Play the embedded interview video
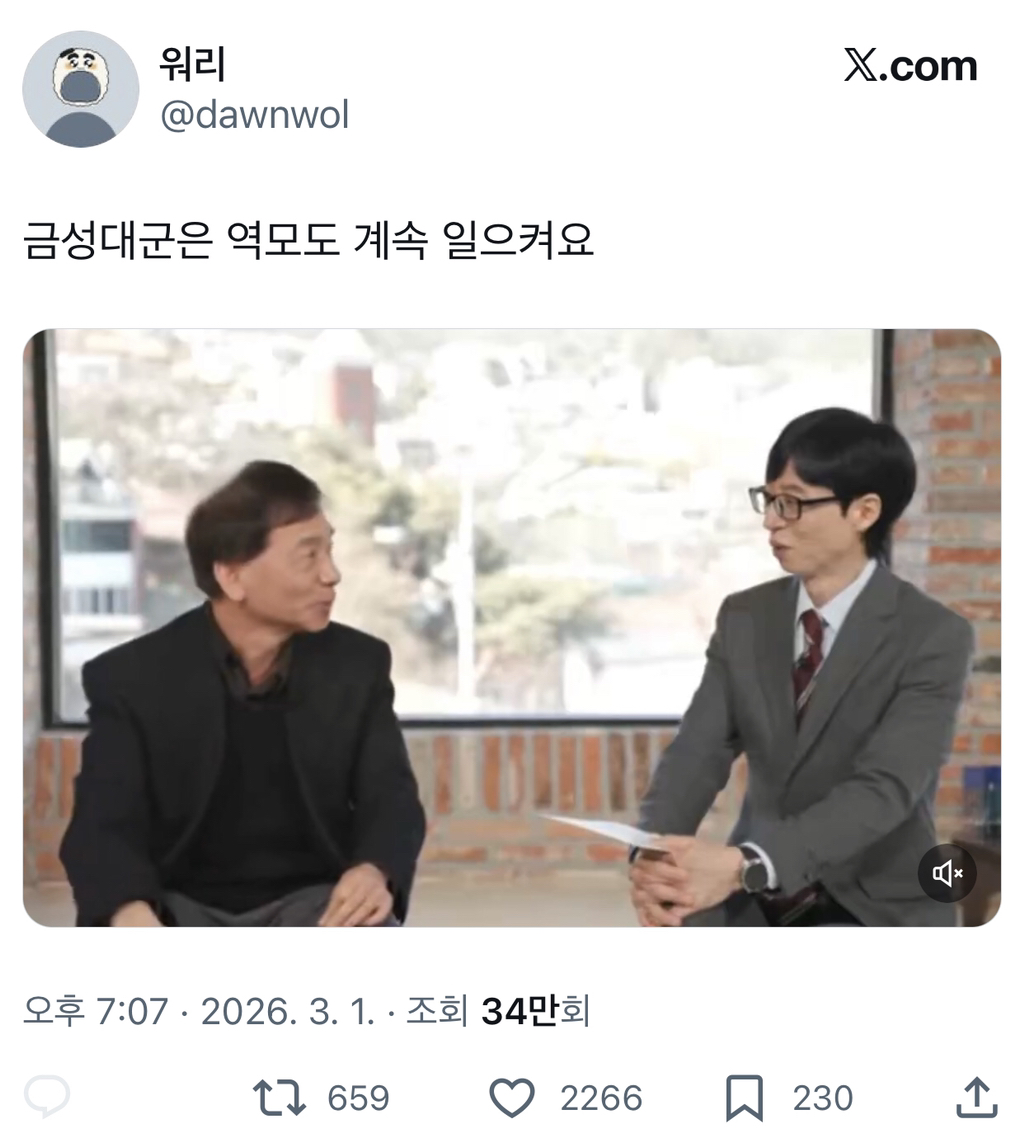Viewport: 1024px width, 1128px height. tap(512, 627)
